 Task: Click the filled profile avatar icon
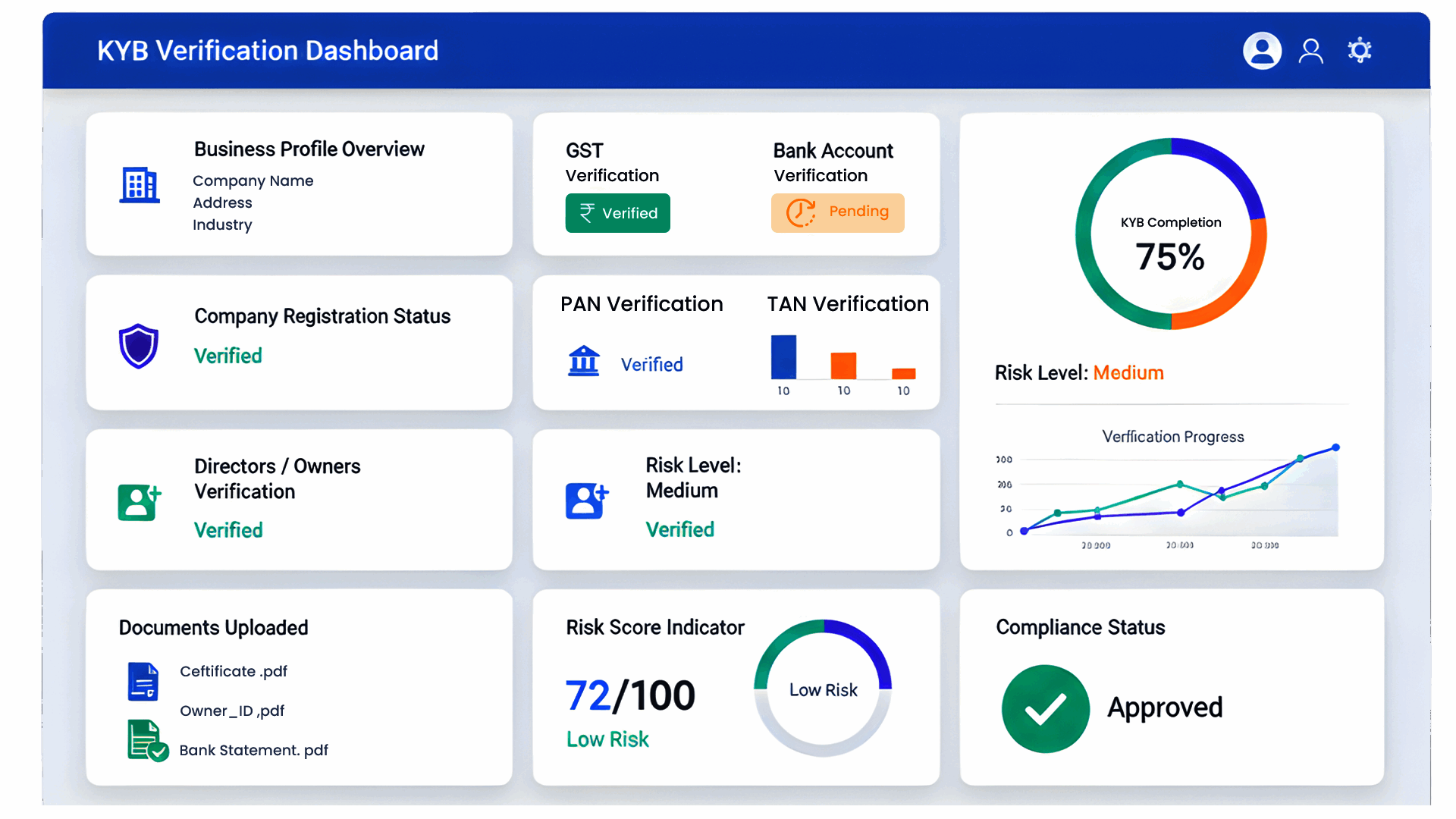(x=1262, y=51)
